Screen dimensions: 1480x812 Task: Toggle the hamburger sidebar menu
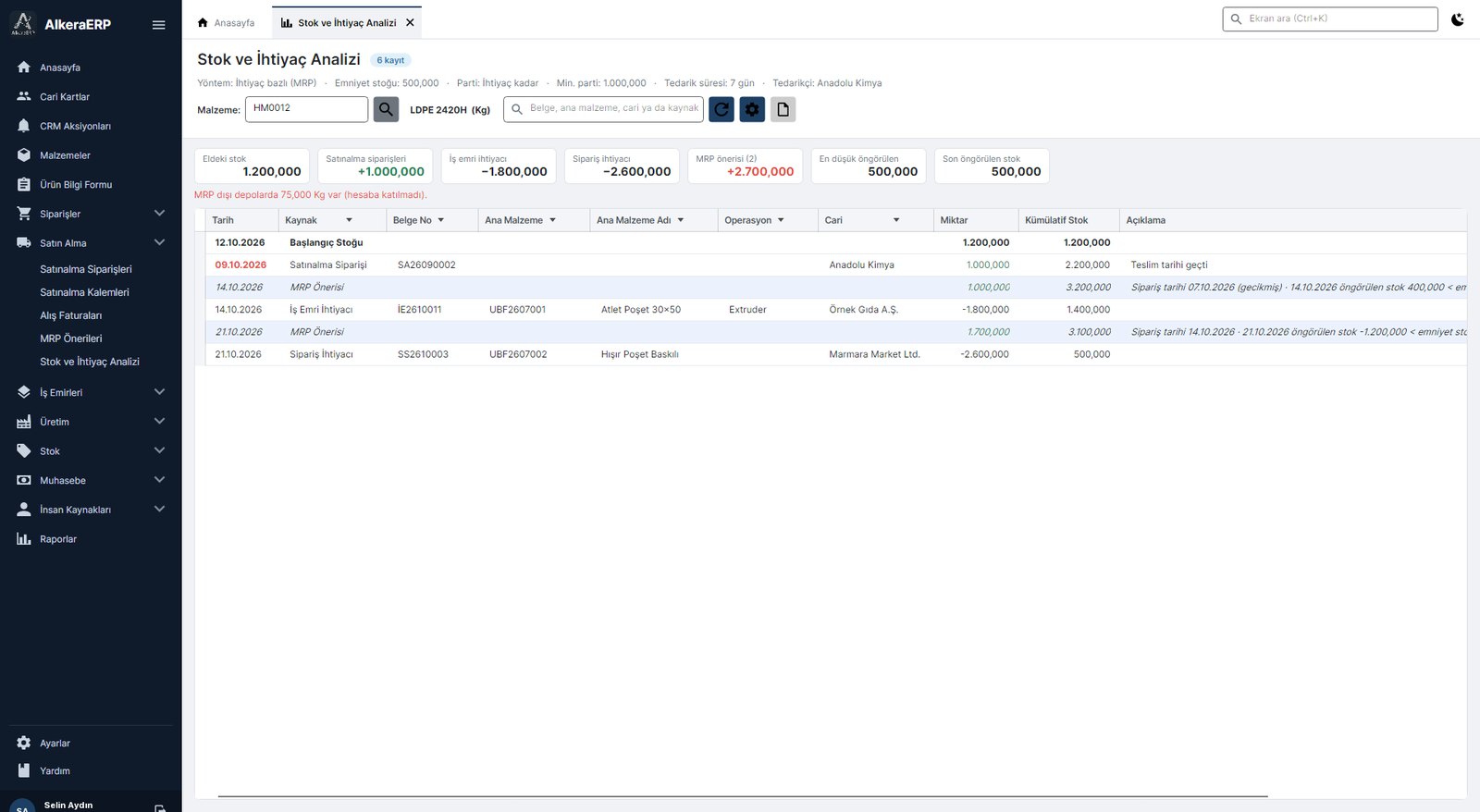tap(158, 25)
